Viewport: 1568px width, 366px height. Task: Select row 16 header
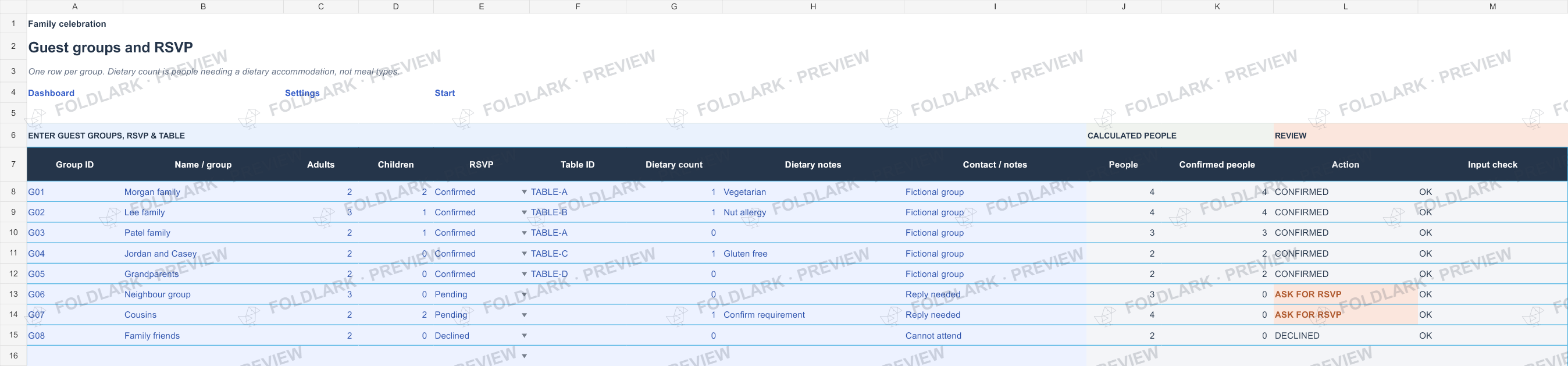click(13, 356)
